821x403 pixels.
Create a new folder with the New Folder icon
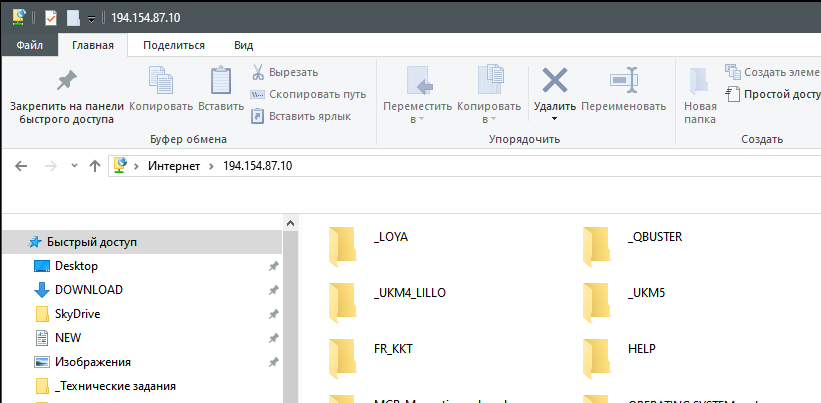[x=700, y=82]
